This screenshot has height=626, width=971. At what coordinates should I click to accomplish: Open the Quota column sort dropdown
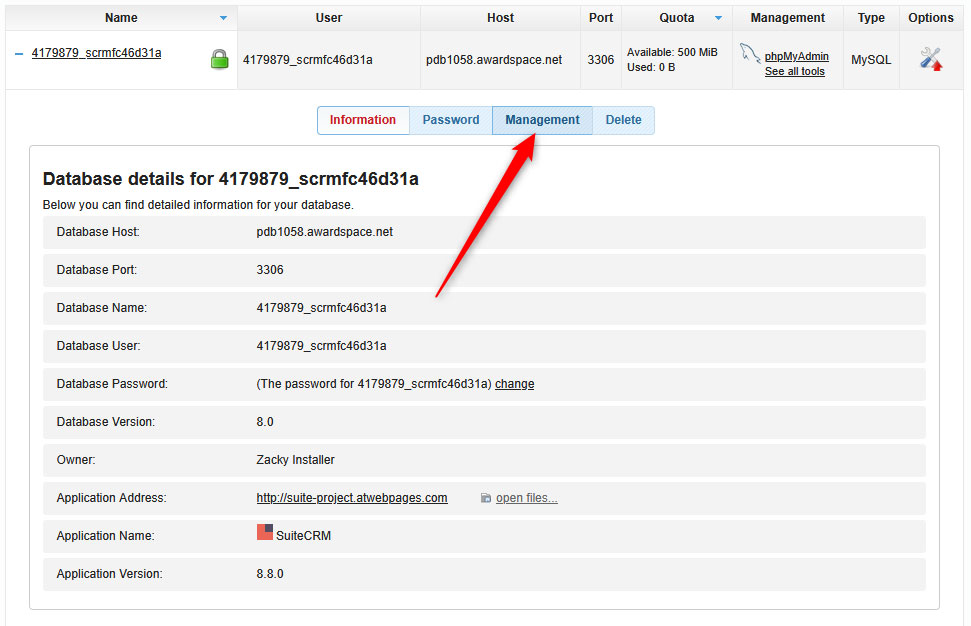[718, 18]
